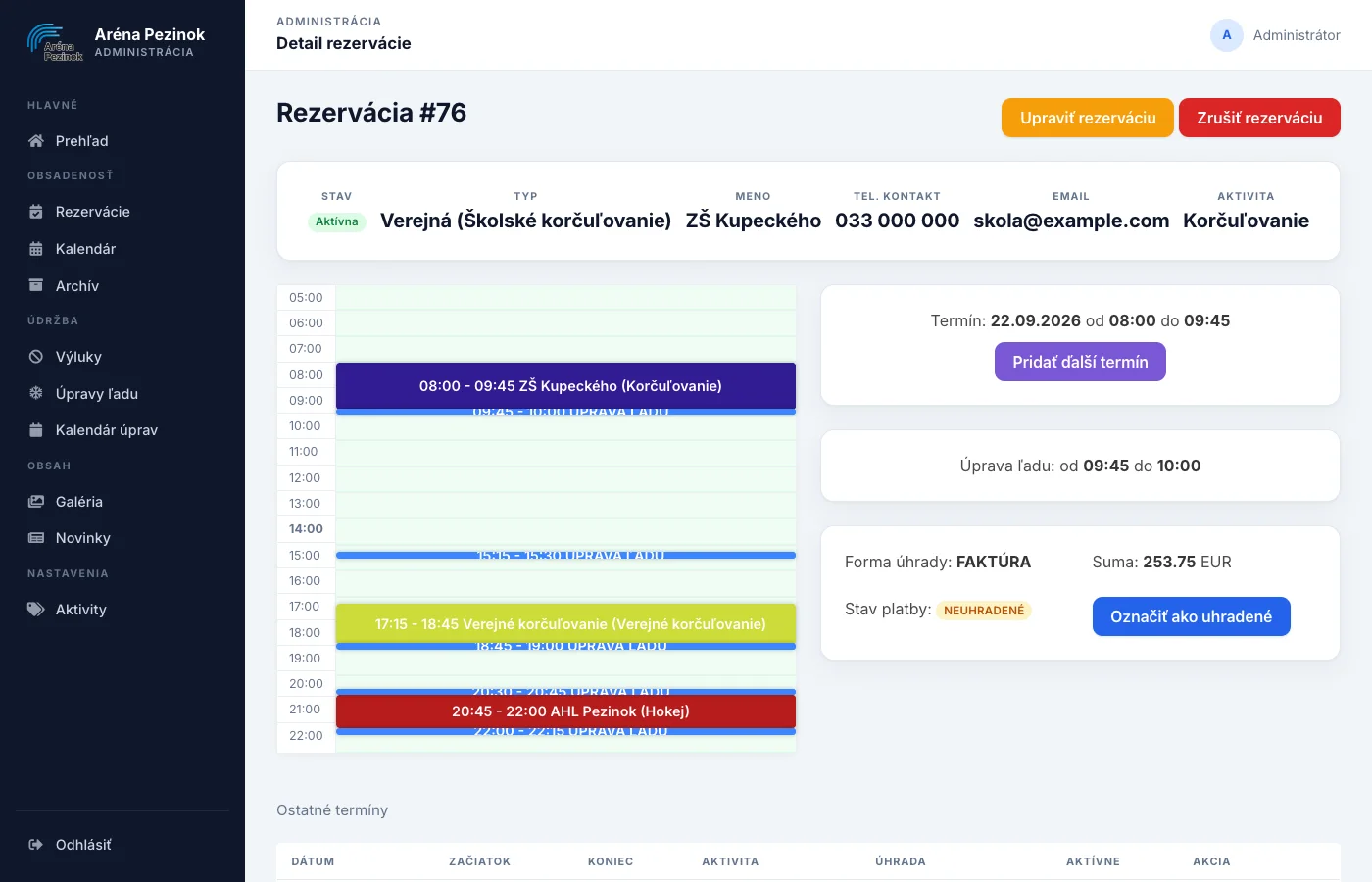The width and height of the screenshot is (1372, 882).
Task: Click the 09:45 - 10:00 Úprava ľadu bar
Action: [565, 412]
